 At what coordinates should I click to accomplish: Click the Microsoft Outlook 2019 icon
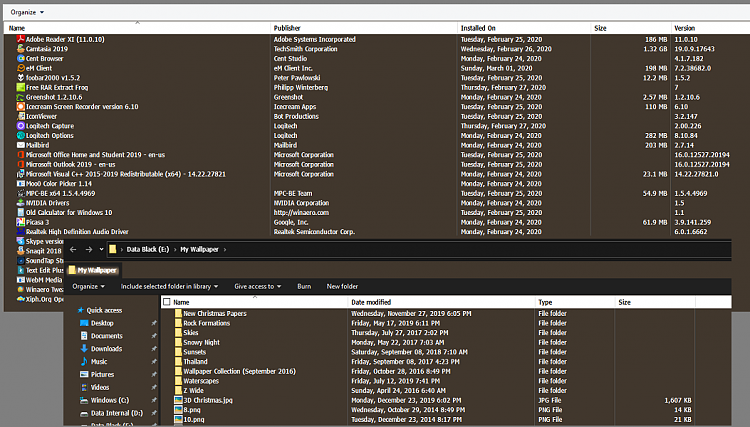click(21, 164)
